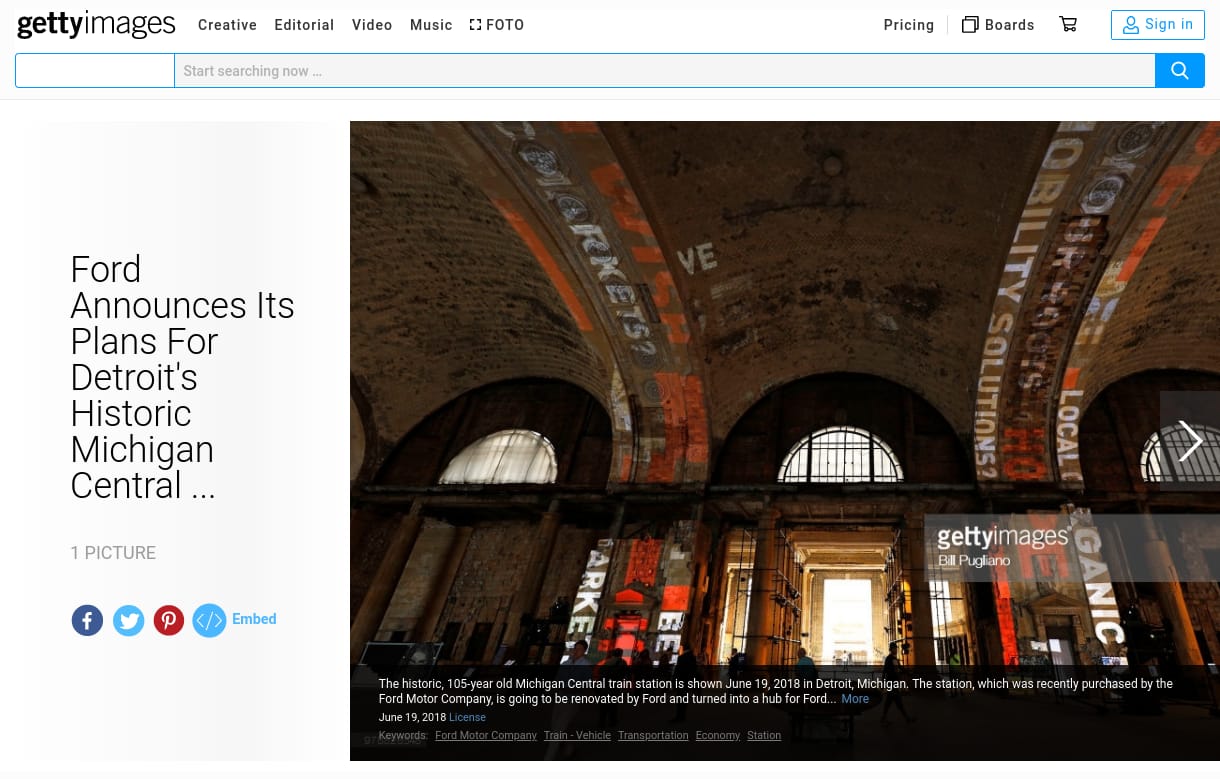Click the Sign in button

(x=1158, y=25)
